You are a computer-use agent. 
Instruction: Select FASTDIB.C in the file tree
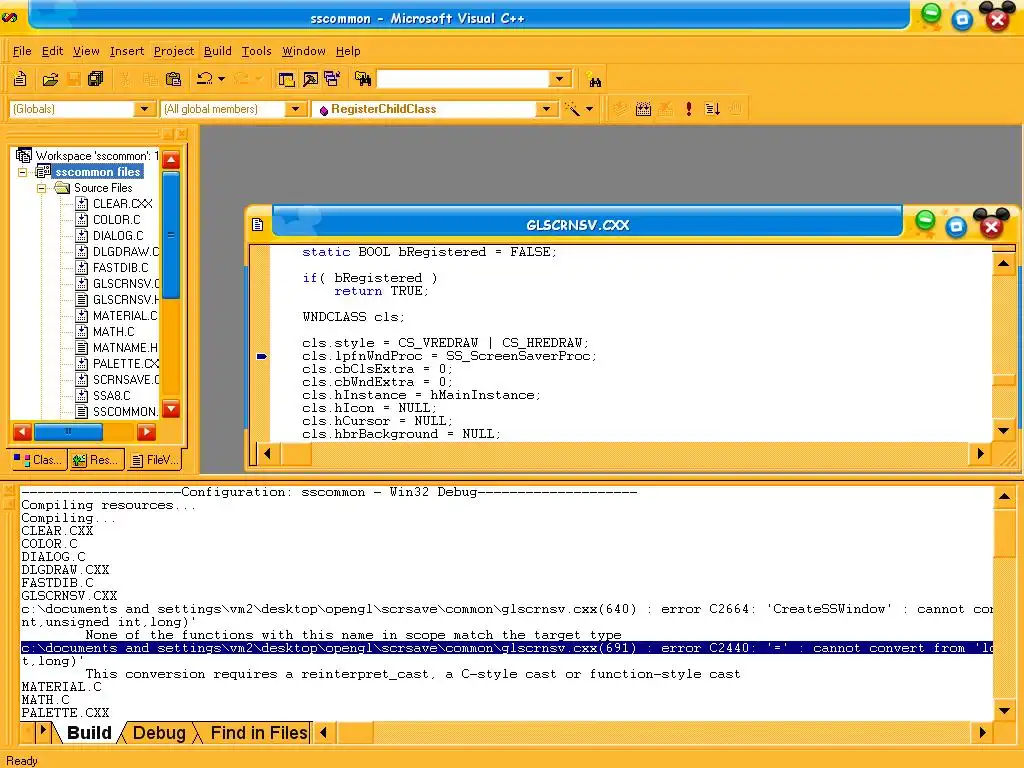[120, 268]
